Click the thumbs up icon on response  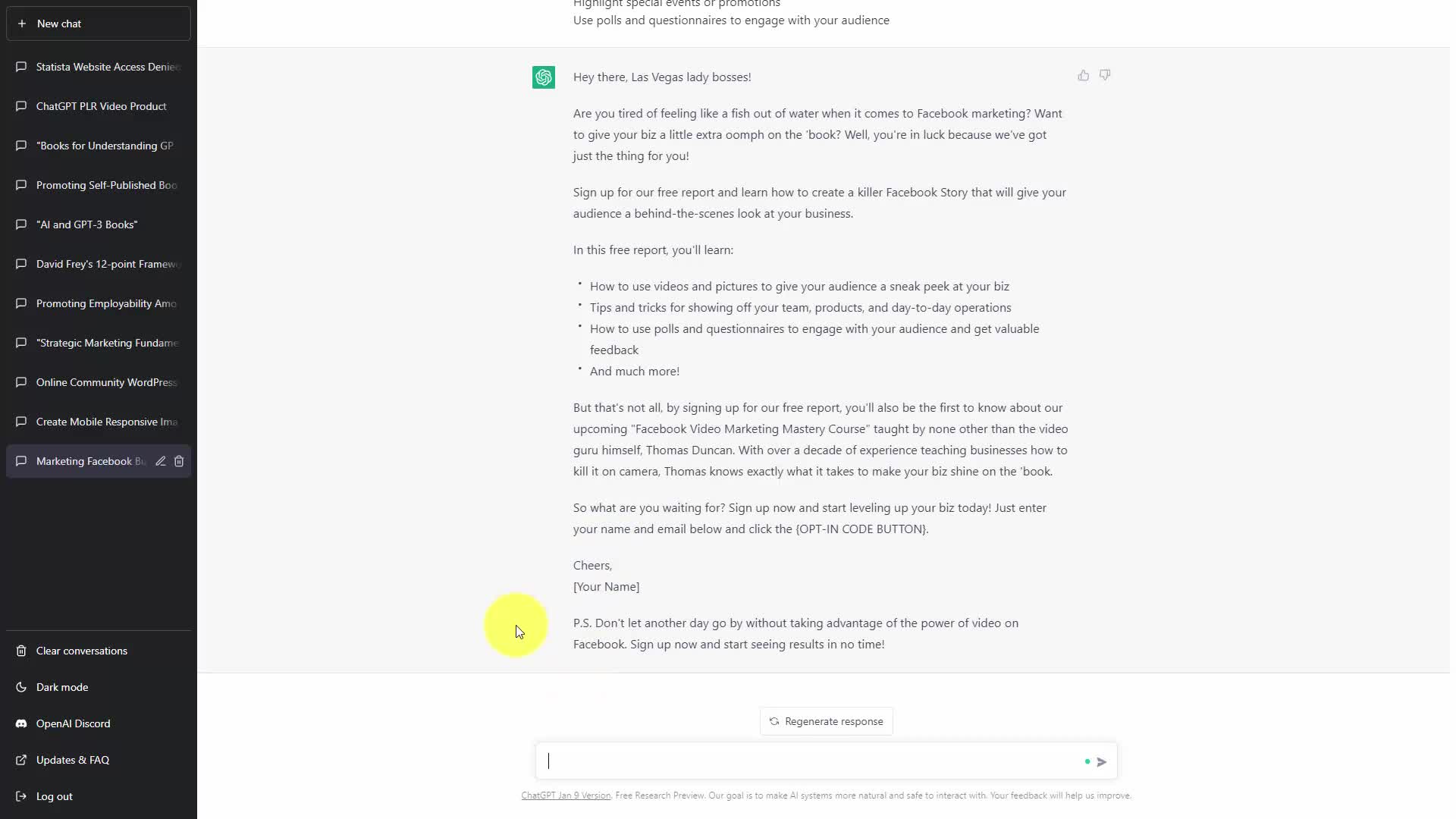[x=1083, y=75]
